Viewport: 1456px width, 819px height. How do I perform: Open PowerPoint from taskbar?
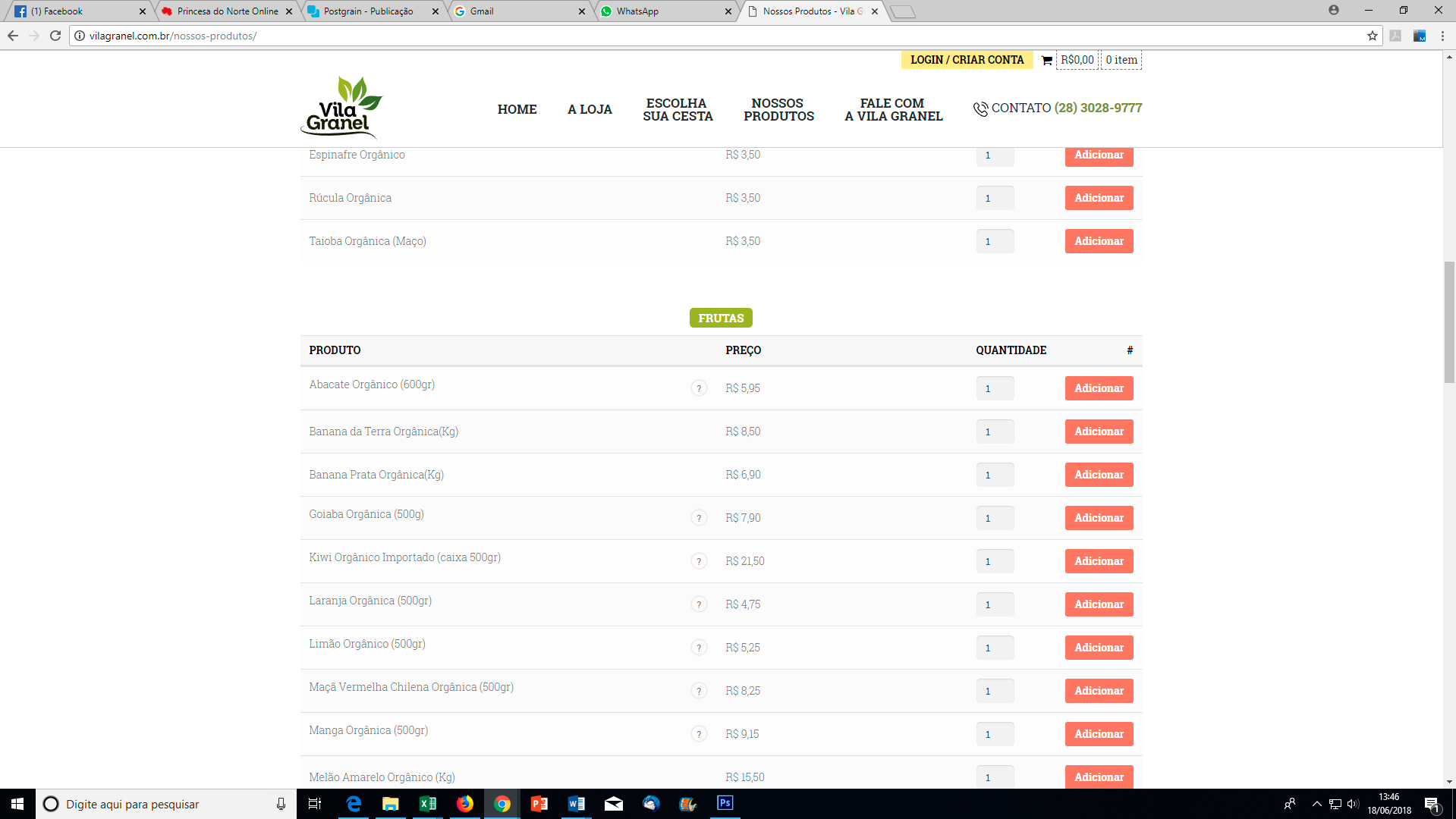pyautogui.click(x=539, y=804)
